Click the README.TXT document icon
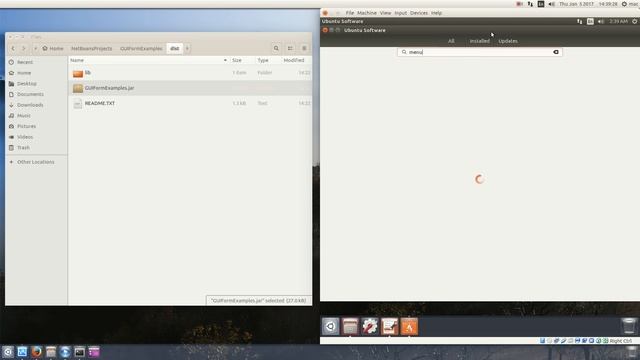Viewport: 640px width, 360px height. click(78, 104)
